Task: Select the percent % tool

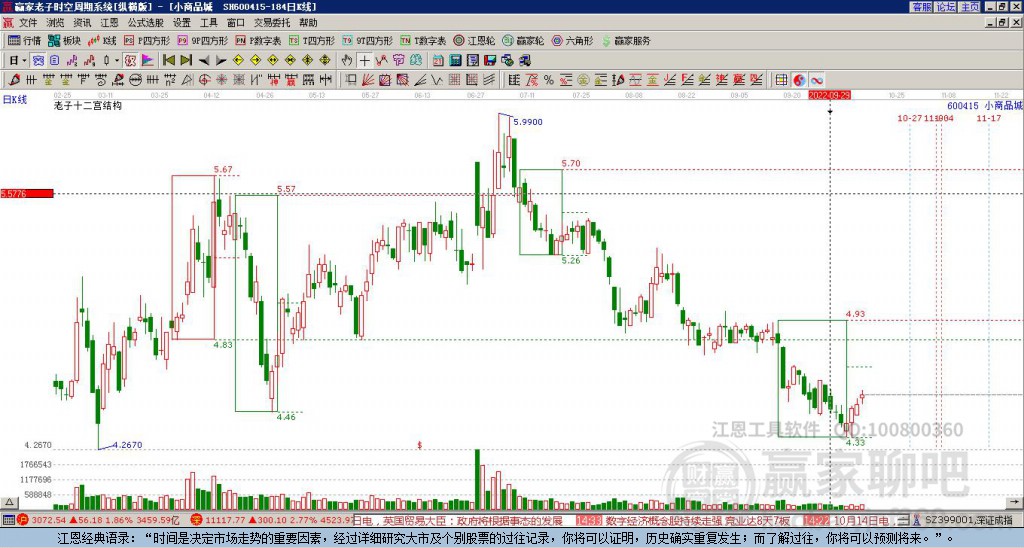Action: tap(549, 80)
